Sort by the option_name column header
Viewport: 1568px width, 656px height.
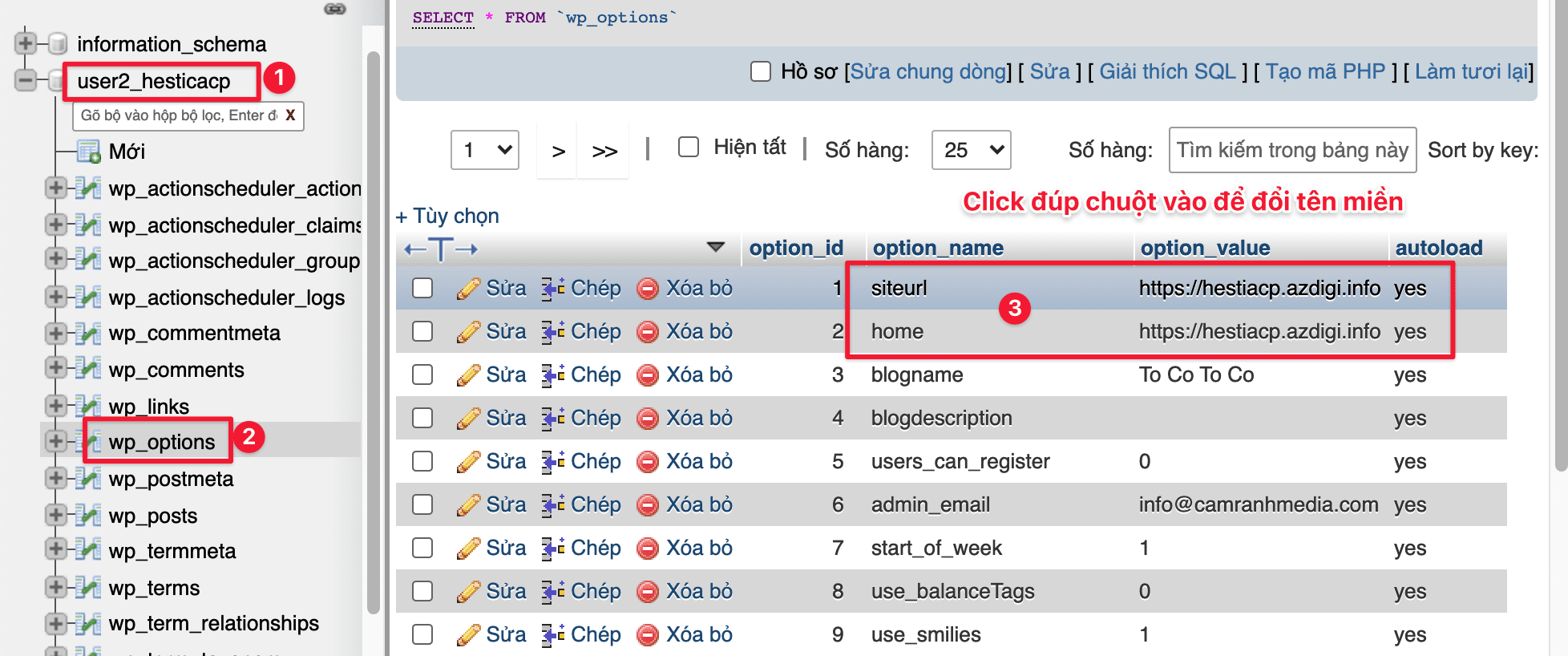[937, 248]
